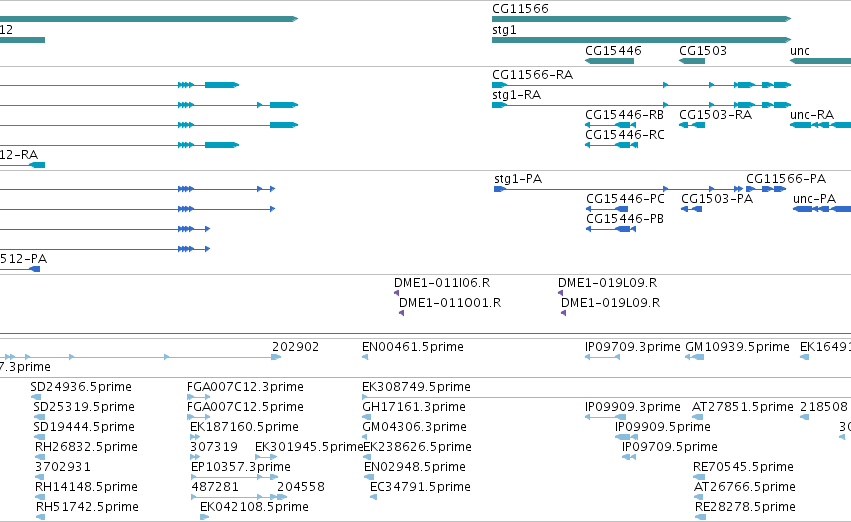This screenshot has width=851, height=522.
Task: Select the IP09909.3prime EST label
Action: (x=633, y=408)
